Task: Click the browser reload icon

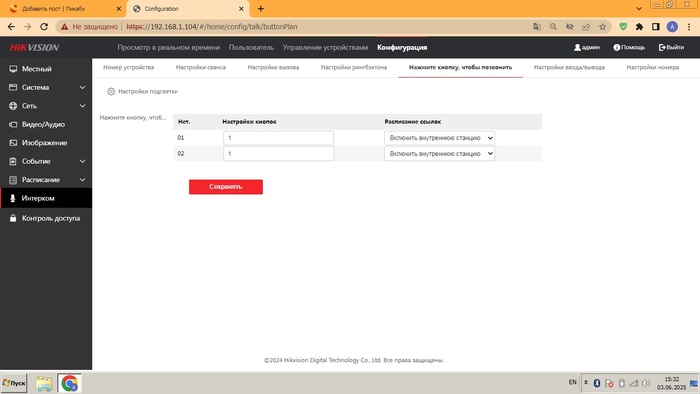Action: tap(44, 27)
